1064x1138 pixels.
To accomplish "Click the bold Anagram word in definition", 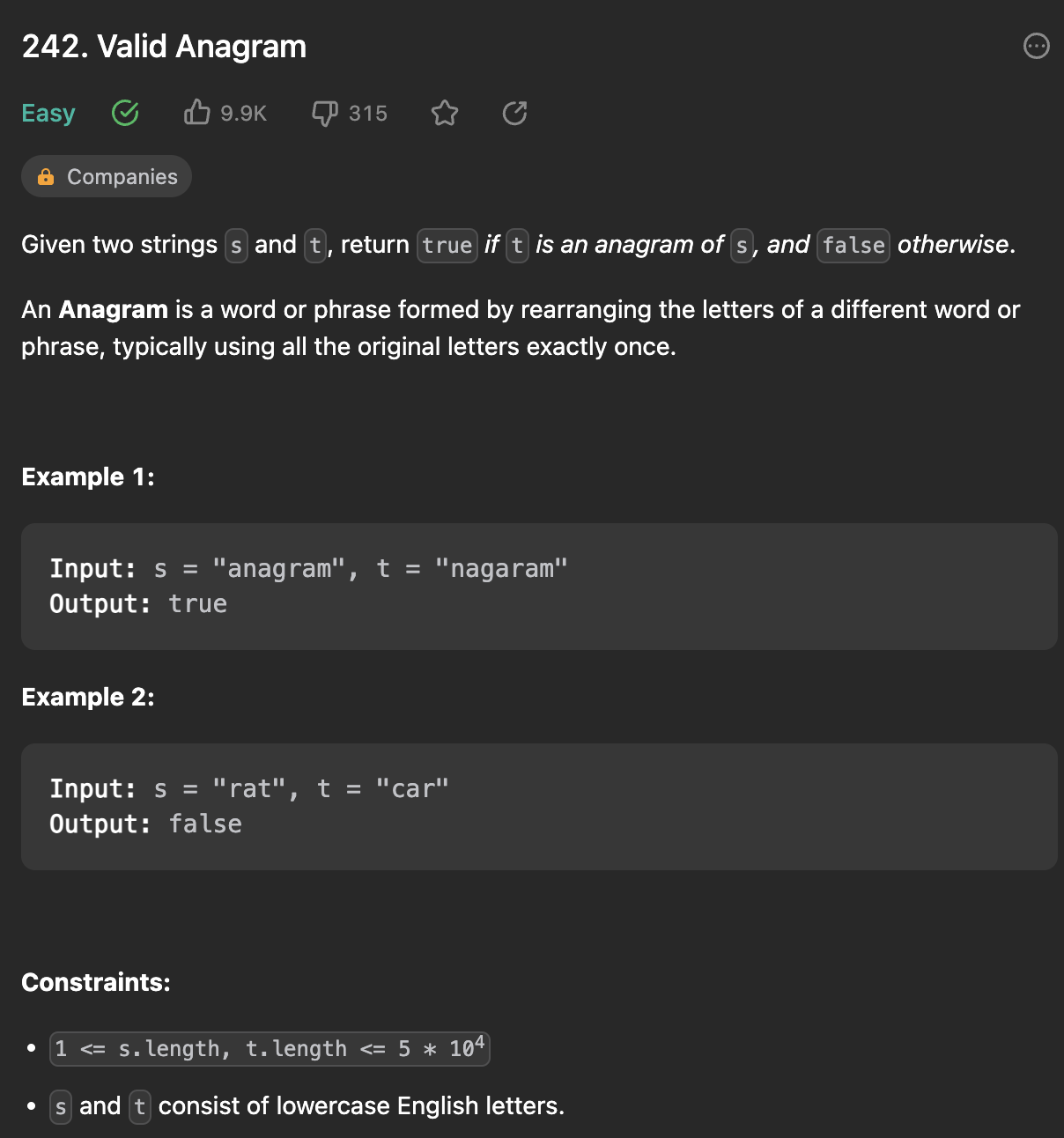I will pos(114,310).
